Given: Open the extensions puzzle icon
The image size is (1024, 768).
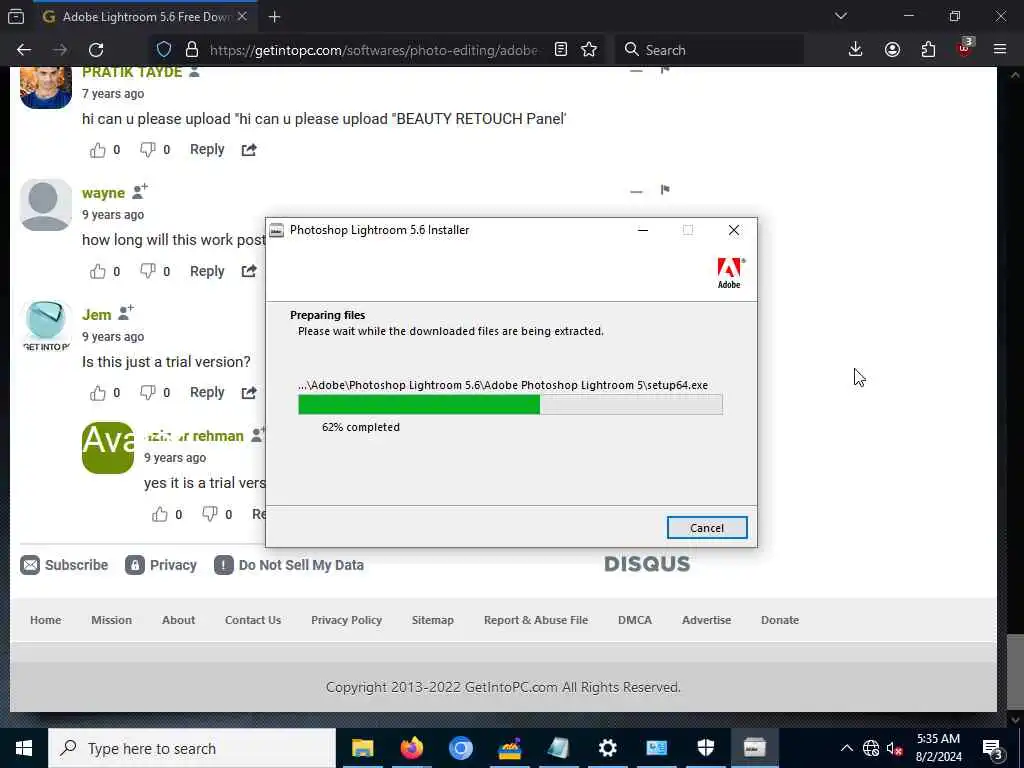Looking at the screenshot, I should 928,50.
